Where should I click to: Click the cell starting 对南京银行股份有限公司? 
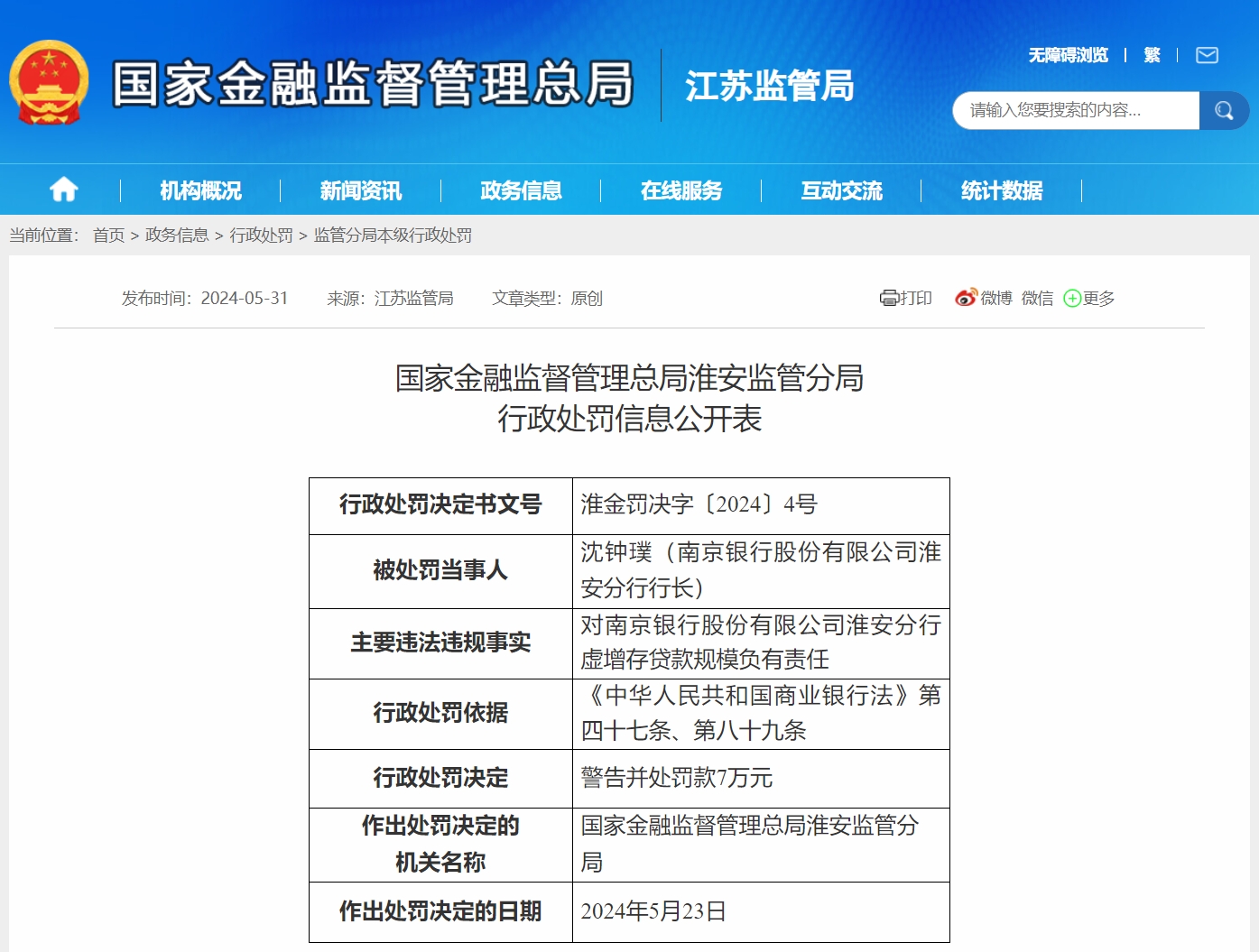pos(761,643)
